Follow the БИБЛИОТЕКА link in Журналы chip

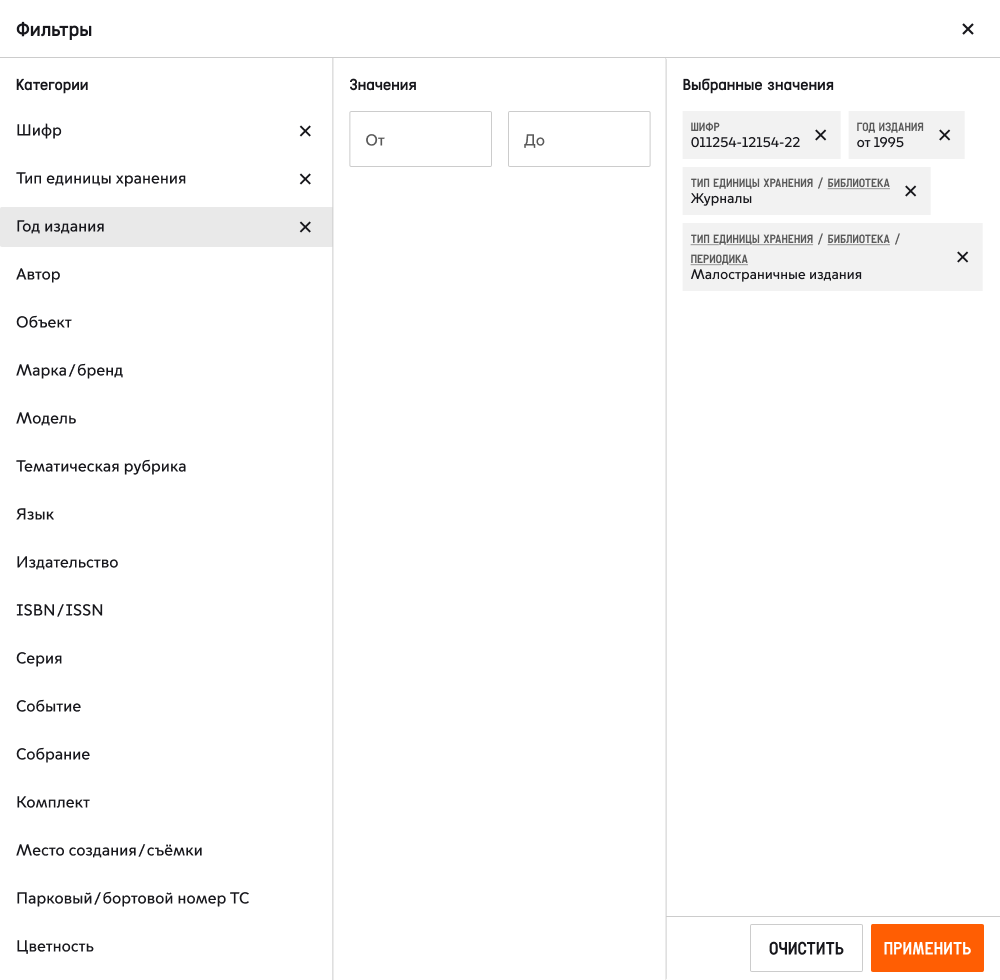coord(858,183)
